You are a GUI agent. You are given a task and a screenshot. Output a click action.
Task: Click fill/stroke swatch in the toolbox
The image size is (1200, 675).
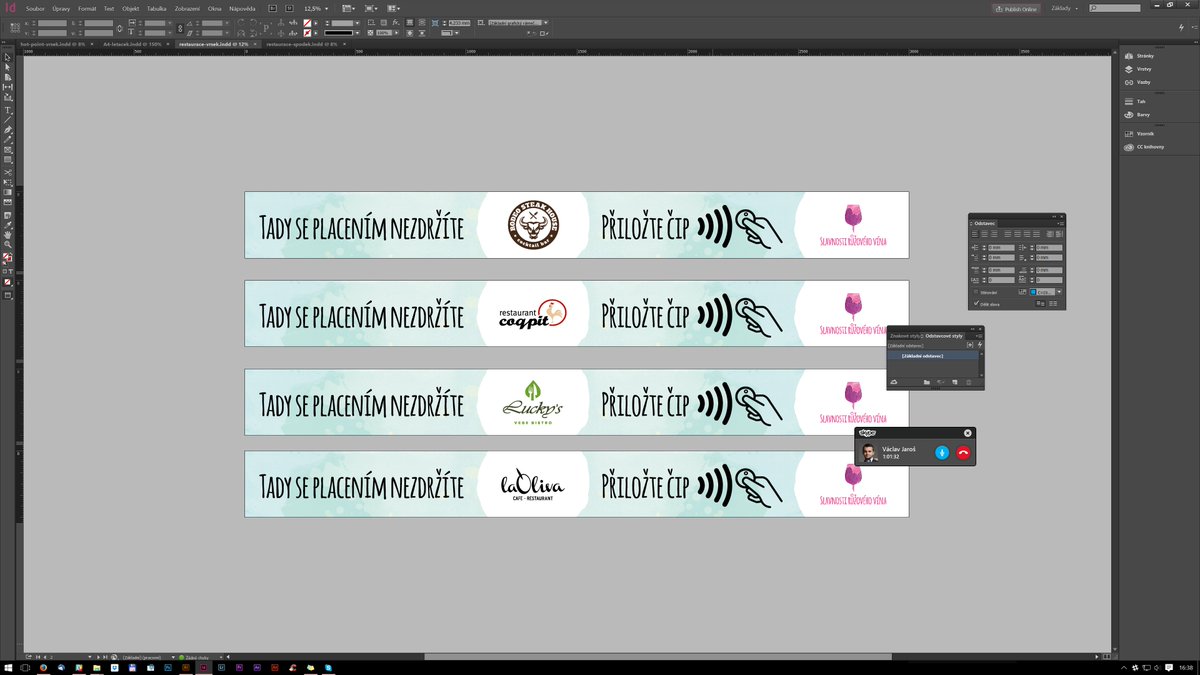coord(7,257)
